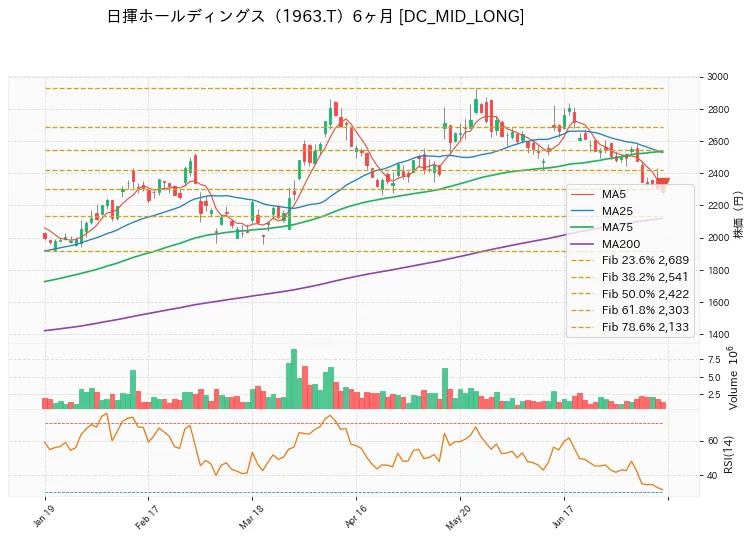Click the tallest green volume bar

tap(294, 379)
